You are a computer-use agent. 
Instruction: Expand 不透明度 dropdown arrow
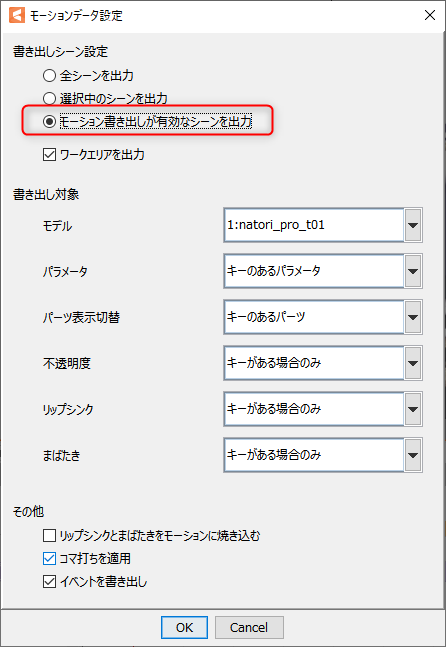click(413, 363)
